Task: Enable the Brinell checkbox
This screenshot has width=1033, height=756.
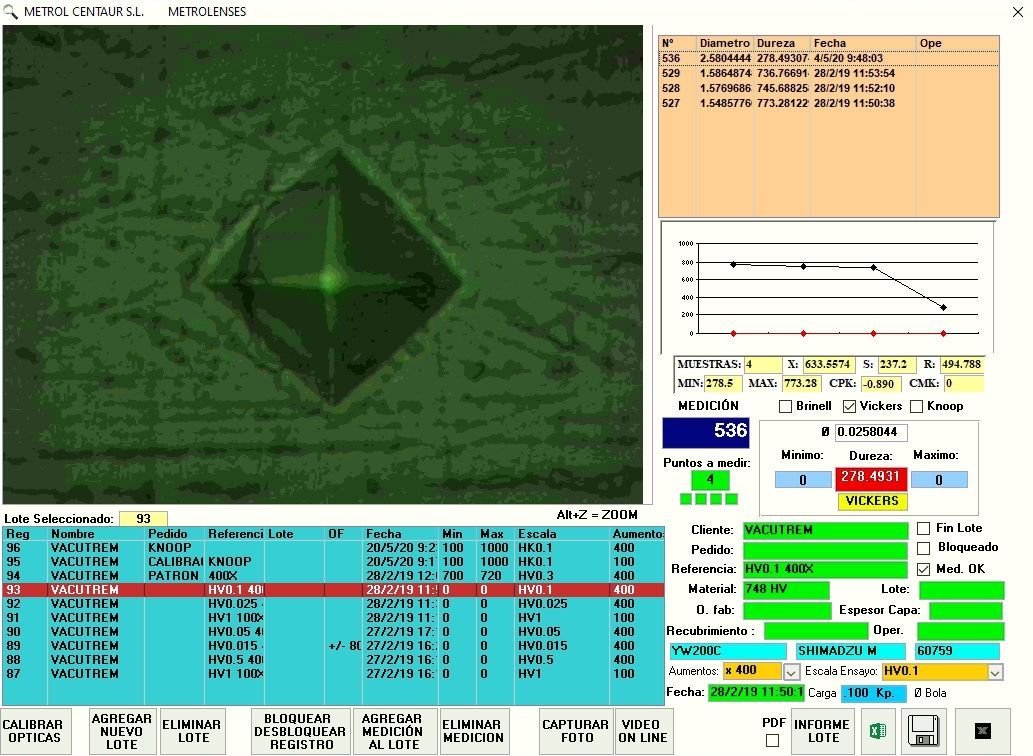Action: pyautogui.click(x=785, y=406)
